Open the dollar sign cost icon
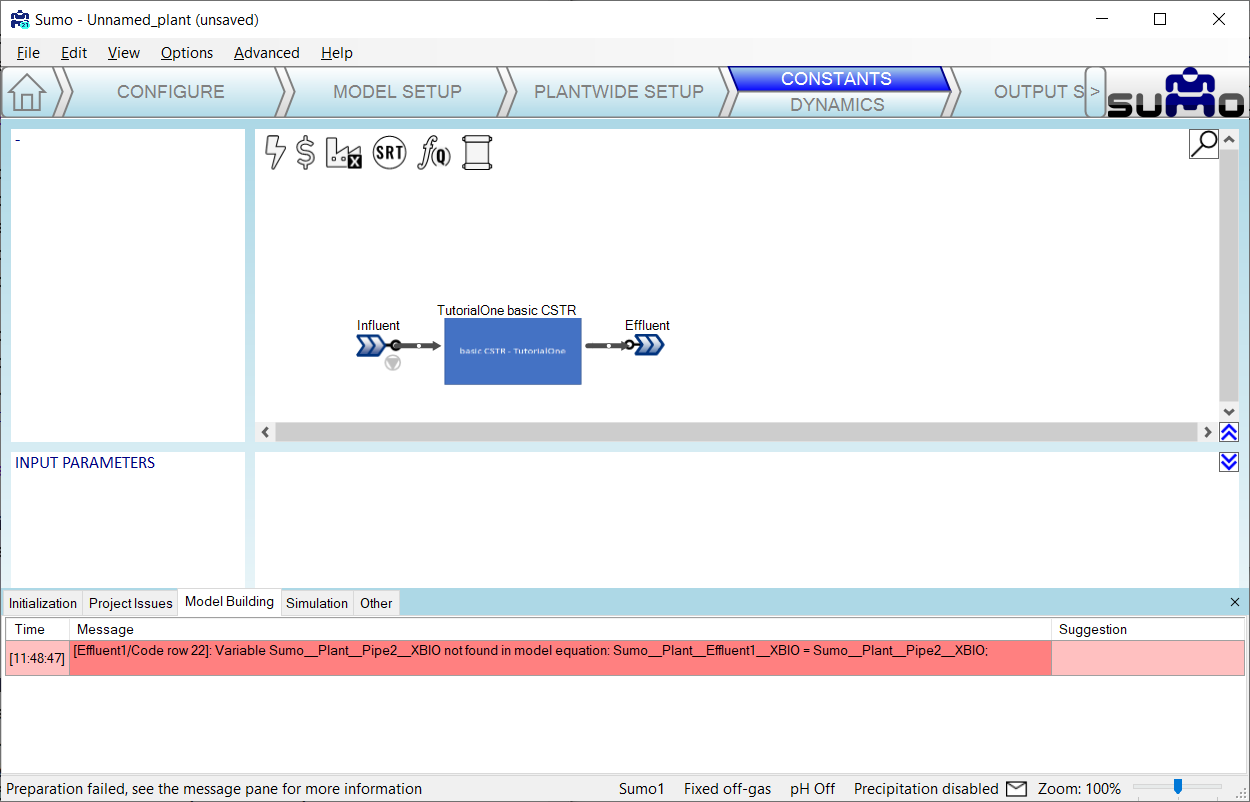1250x802 pixels. (306, 152)
